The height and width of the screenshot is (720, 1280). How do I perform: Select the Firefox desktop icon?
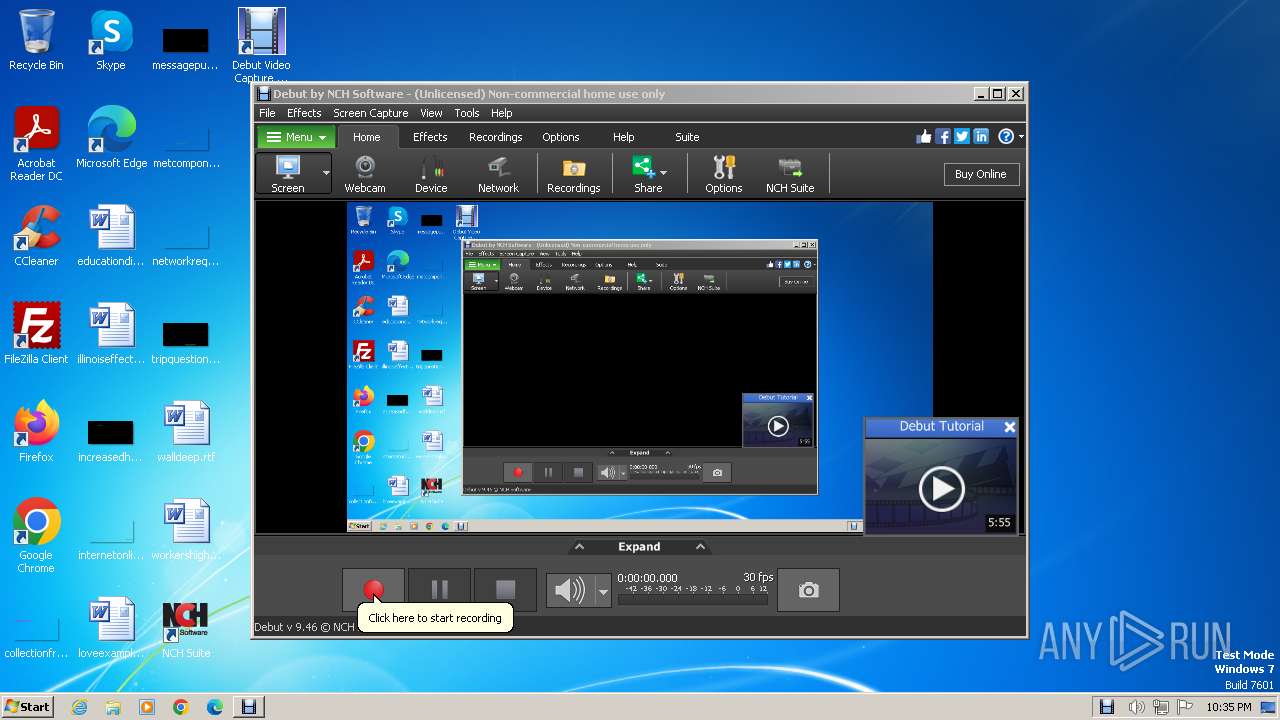(x=36, y=432)
